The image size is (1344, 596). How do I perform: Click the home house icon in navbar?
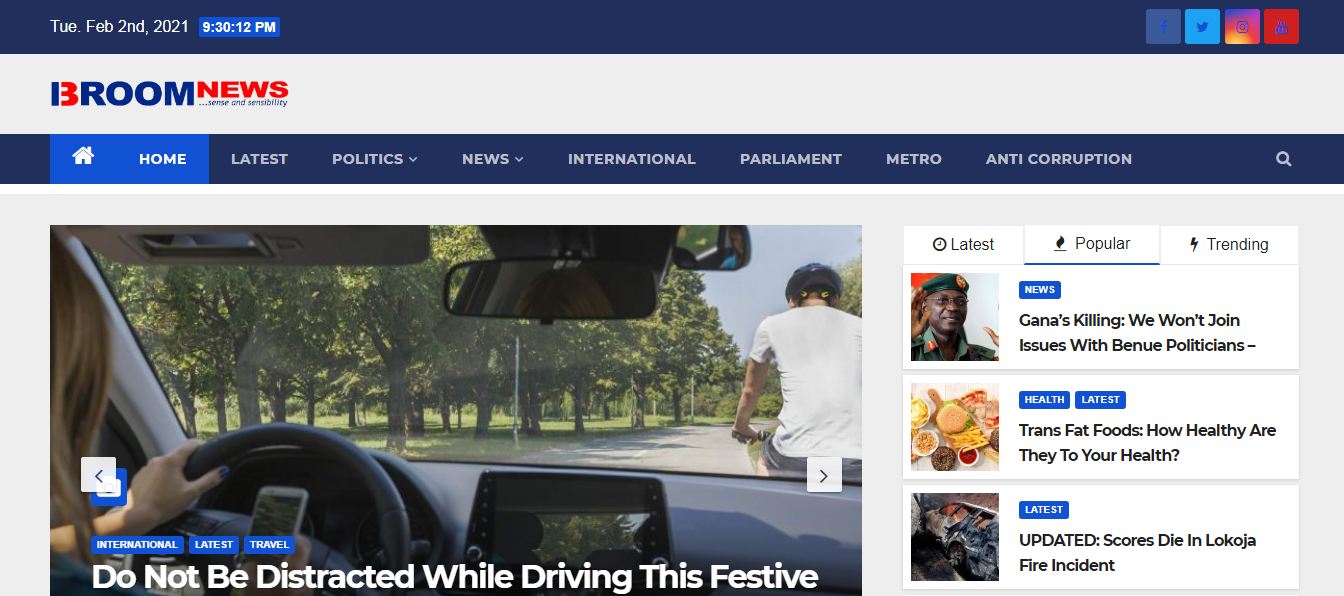(x=83, y=157)
